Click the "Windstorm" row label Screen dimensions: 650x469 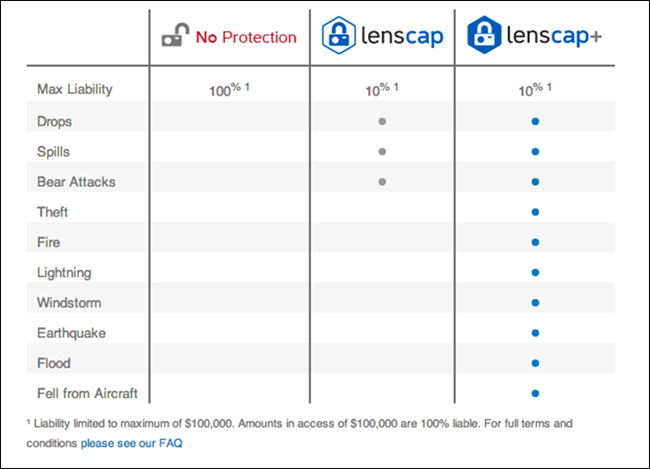[x=68, y=302]
